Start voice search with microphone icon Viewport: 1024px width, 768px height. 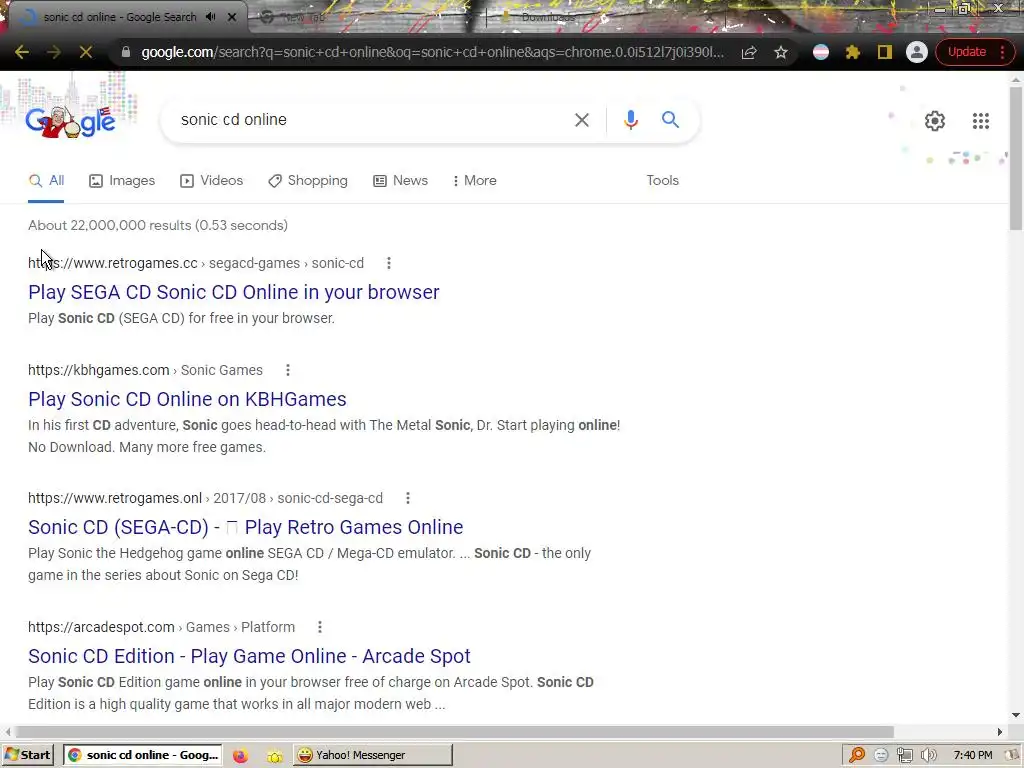630,120
